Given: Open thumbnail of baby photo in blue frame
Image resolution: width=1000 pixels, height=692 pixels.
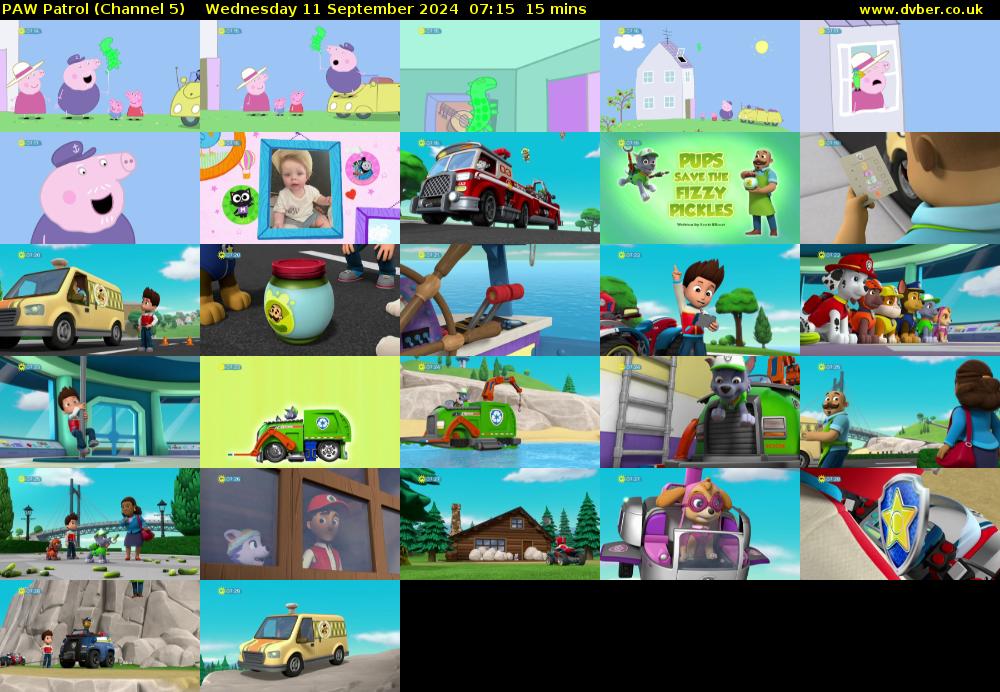Looking at the screenshot, I should point(300,188).
